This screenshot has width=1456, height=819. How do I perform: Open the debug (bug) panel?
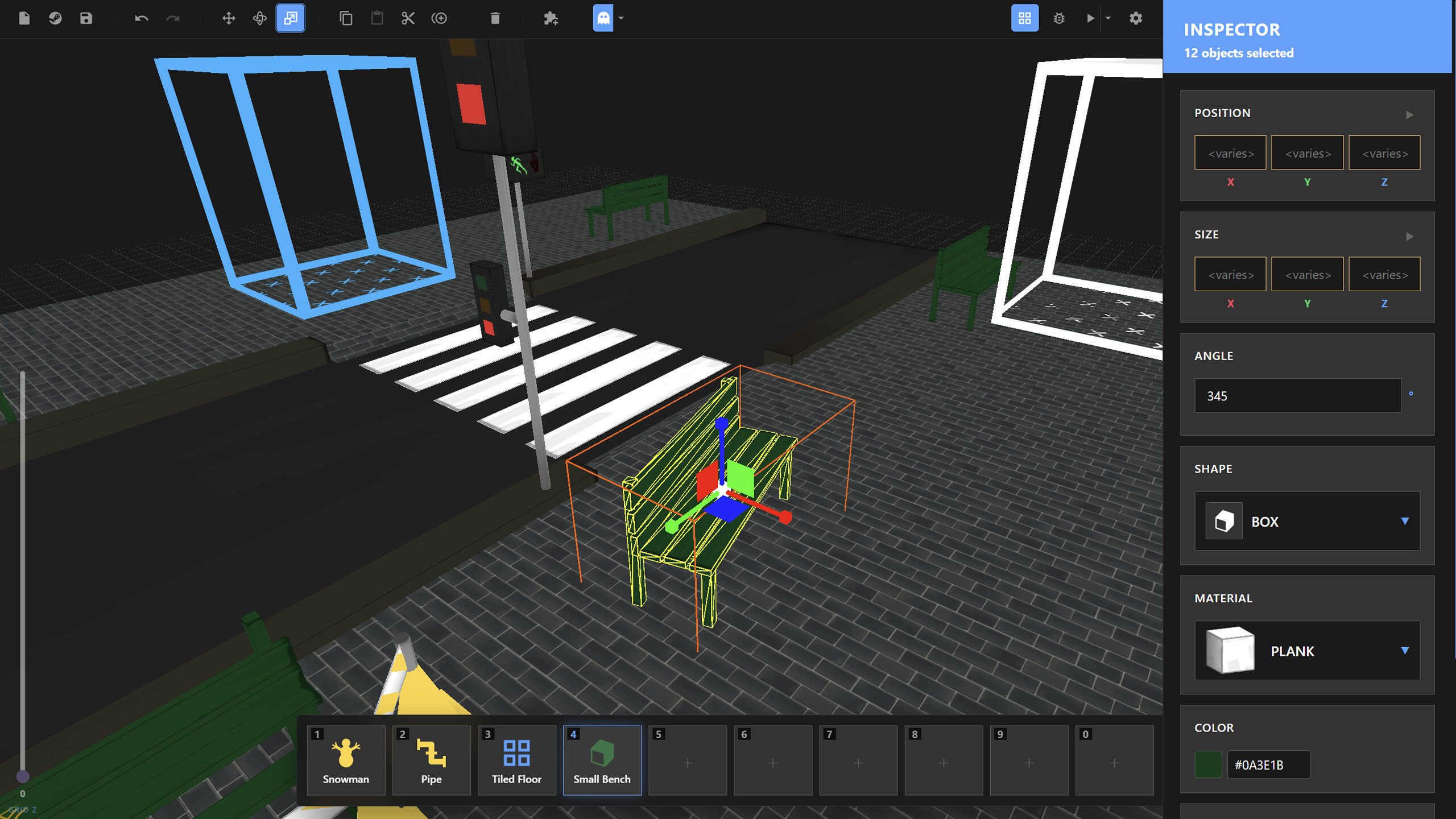coord(1058,18)
